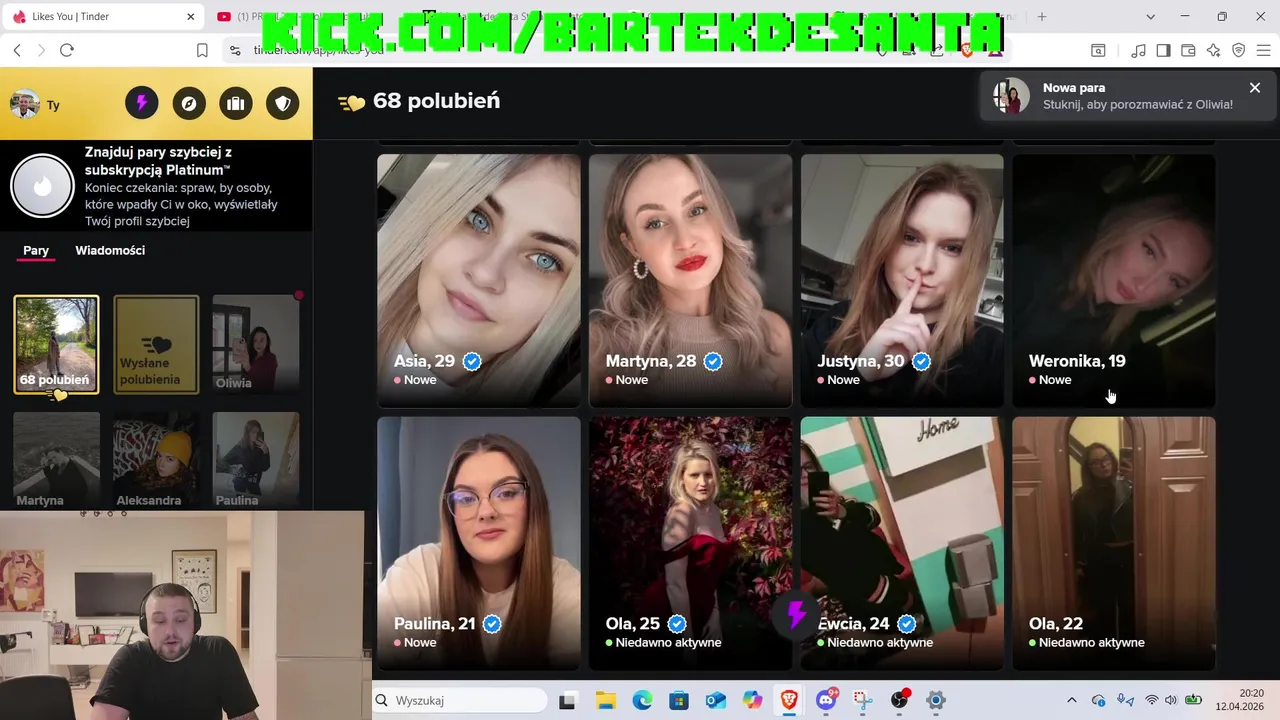The image size is (1280, 720).
Task: Open Microsoft Store from the taskbar
Action: (679, 700)
